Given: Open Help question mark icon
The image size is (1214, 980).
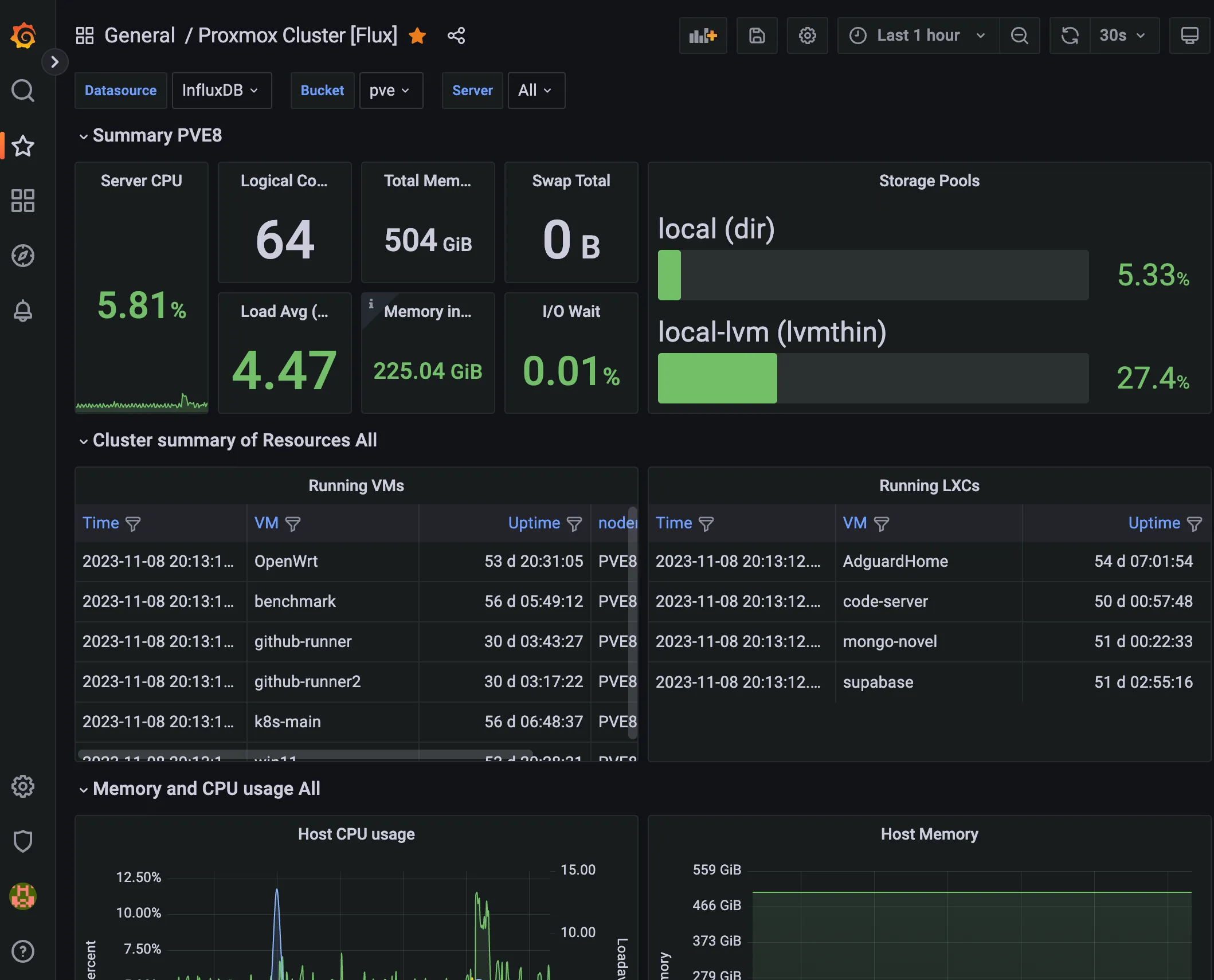Looking at the screenshot, I should 23,951.
